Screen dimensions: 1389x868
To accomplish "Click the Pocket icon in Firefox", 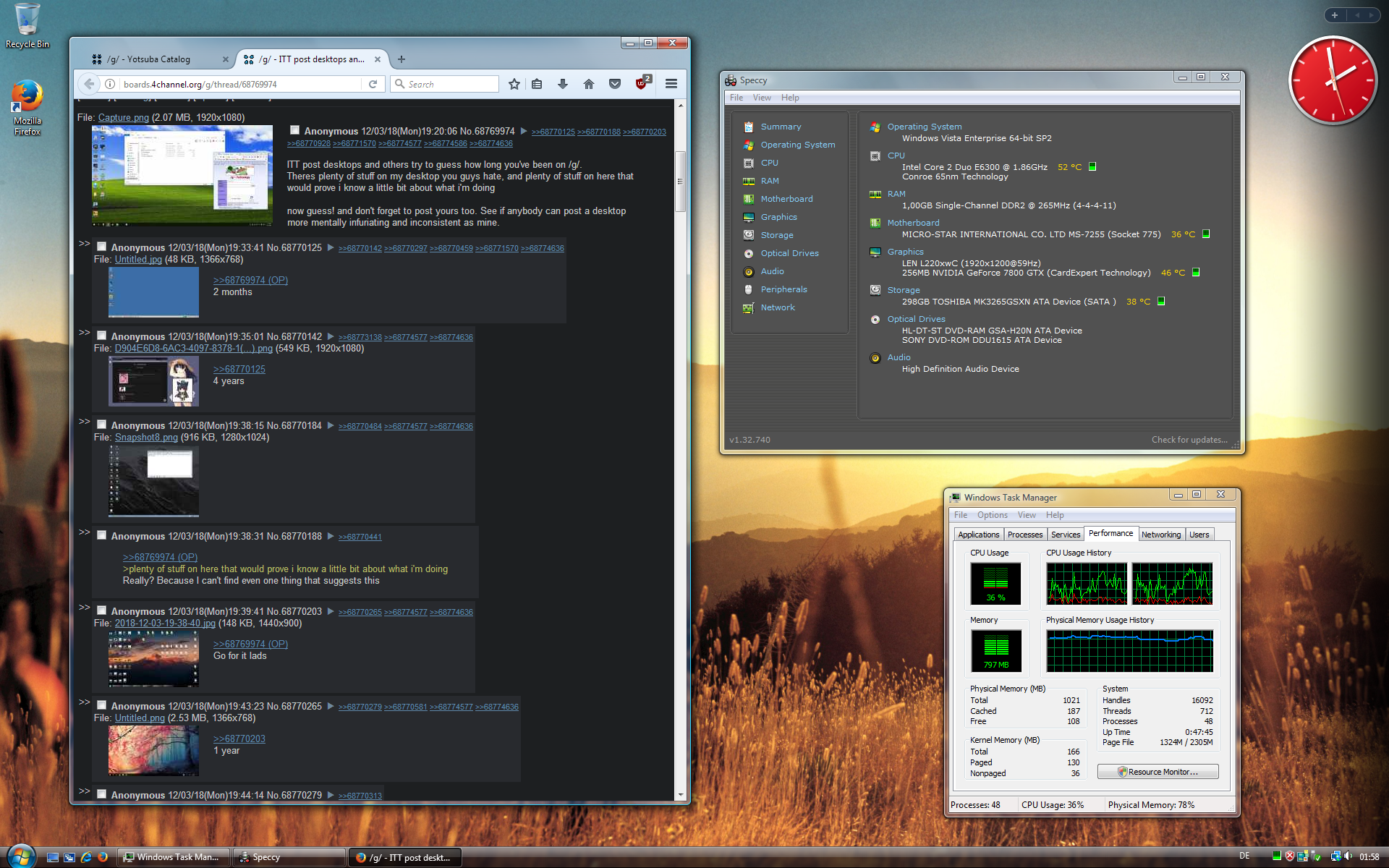I will pos(615,84).
